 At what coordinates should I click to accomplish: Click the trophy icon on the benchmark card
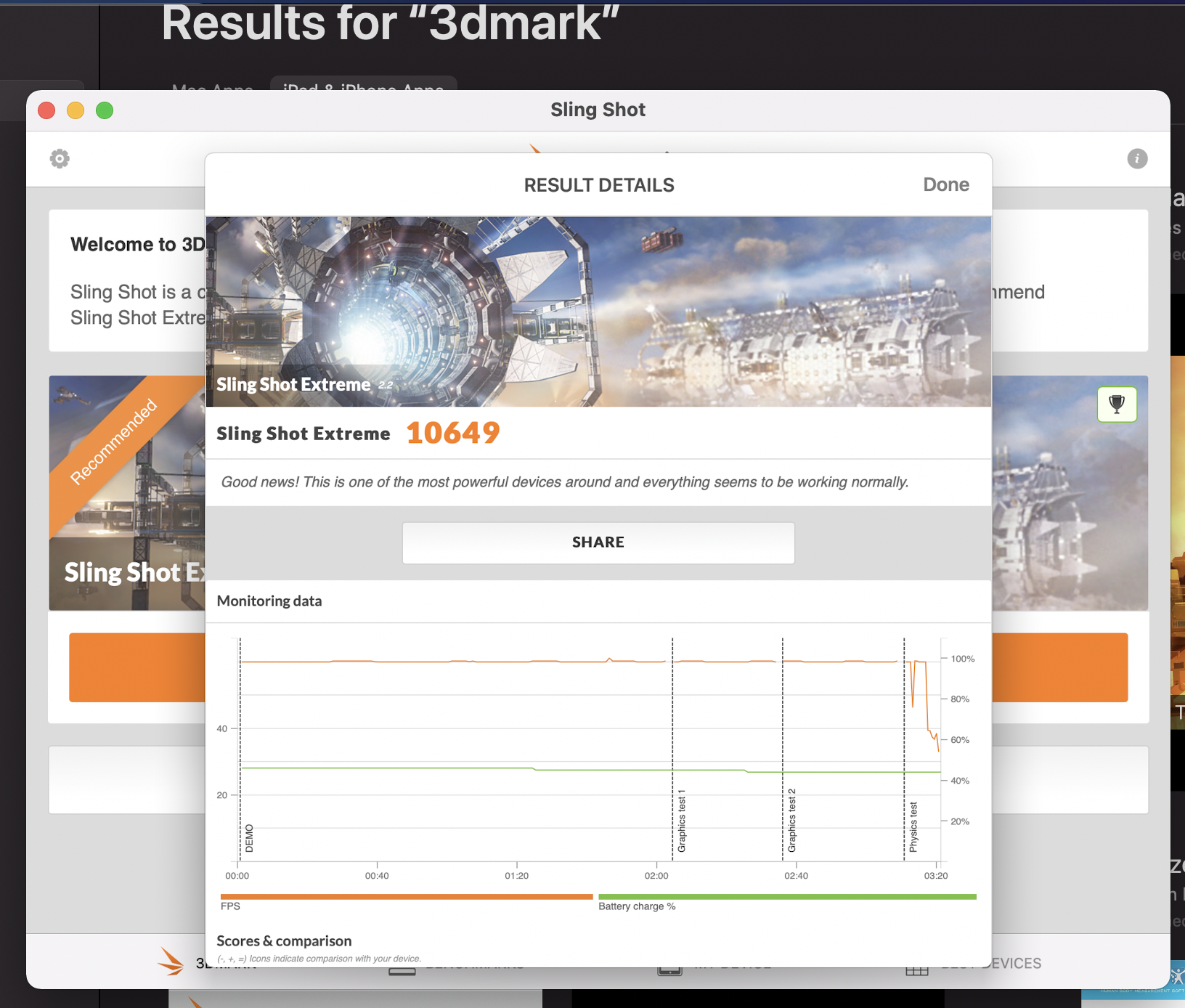click(x=1117, y=404)
